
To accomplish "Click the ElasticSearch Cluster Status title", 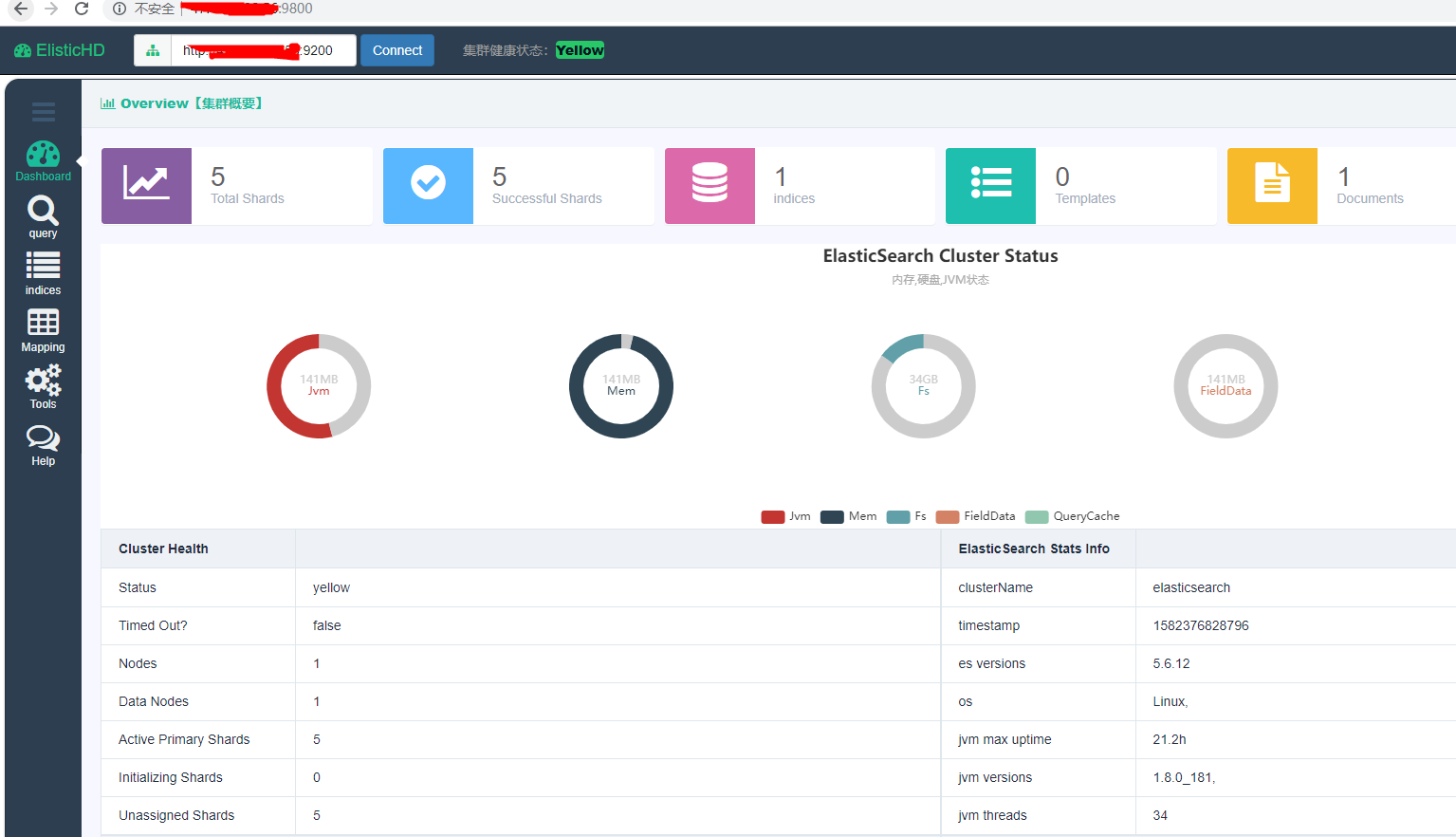I will coord(940,256).
